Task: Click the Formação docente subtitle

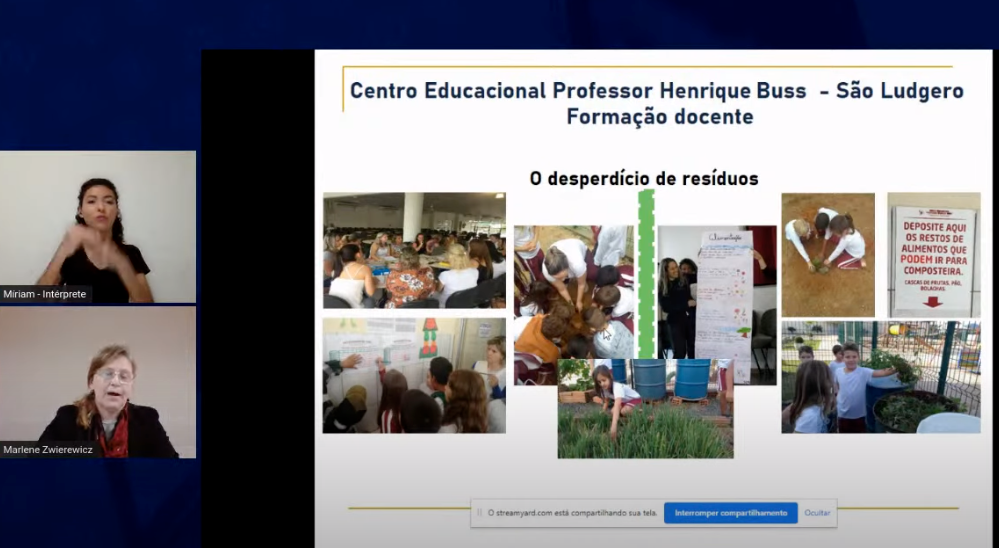Action: [x=660, y=117]
